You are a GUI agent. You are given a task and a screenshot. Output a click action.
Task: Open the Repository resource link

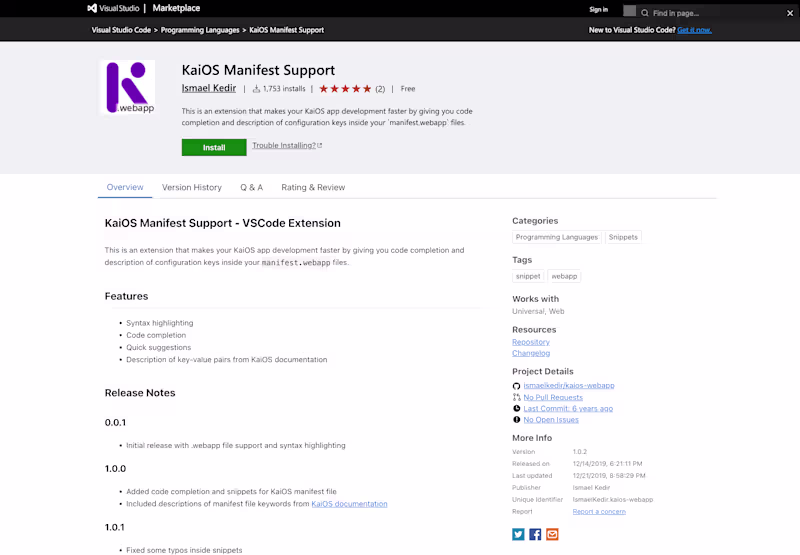click(x=531, y=342)
